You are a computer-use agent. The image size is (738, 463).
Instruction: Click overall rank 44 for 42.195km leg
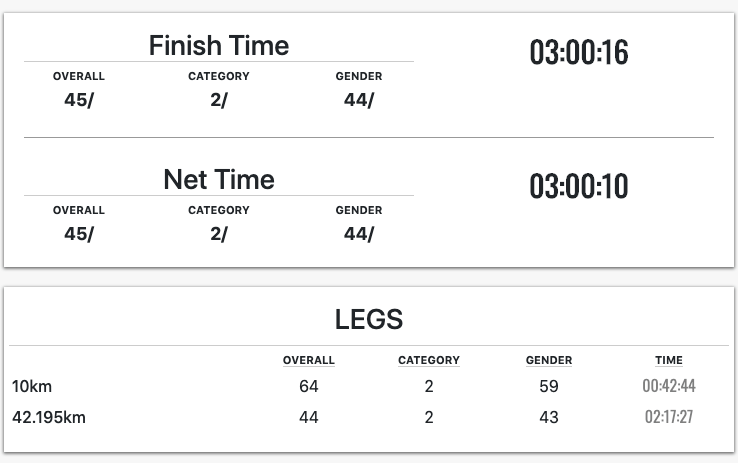(309, 417)
